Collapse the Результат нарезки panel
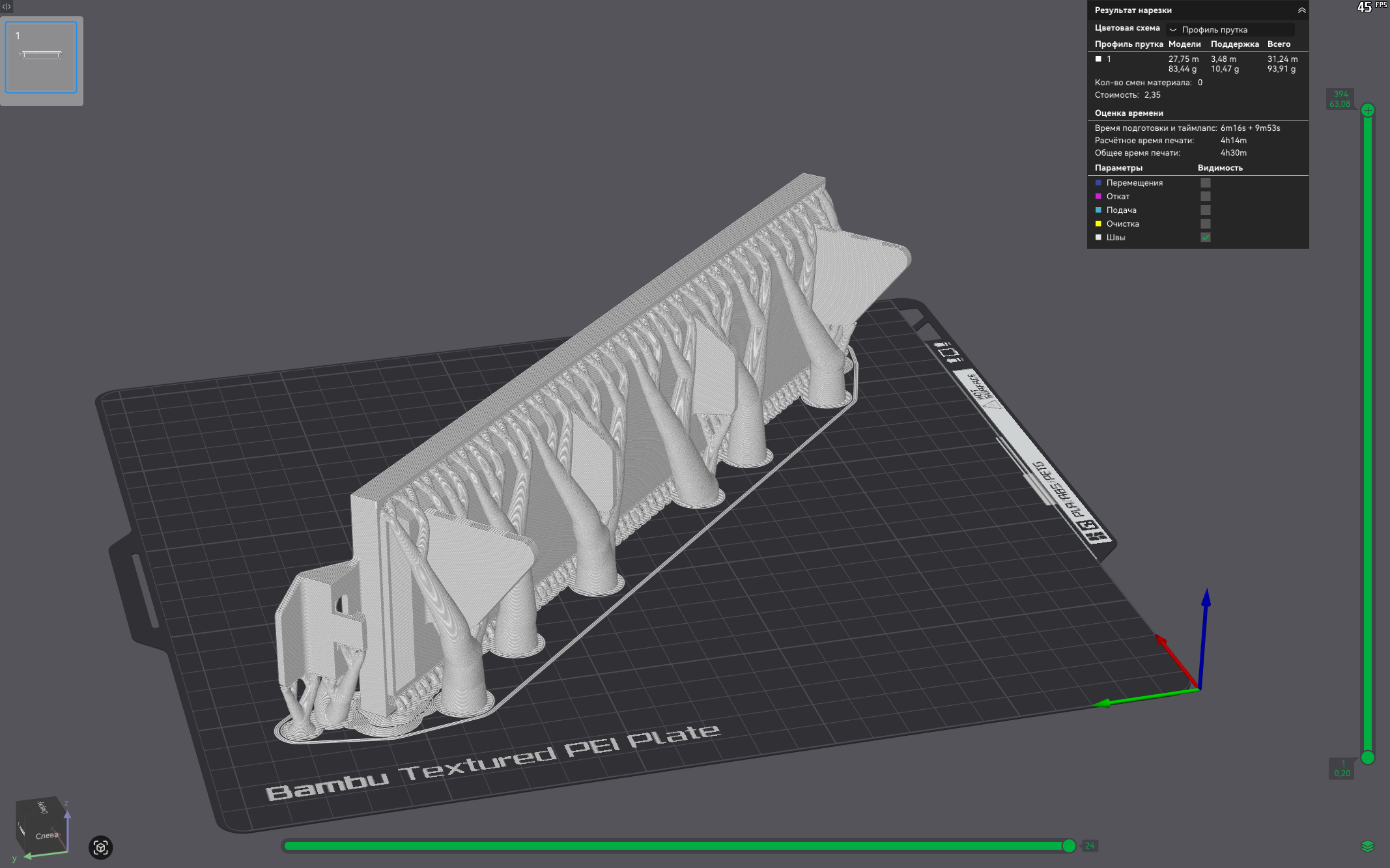The height and width of the screenshot is (868, 1390). click(x=1301, y=10)
